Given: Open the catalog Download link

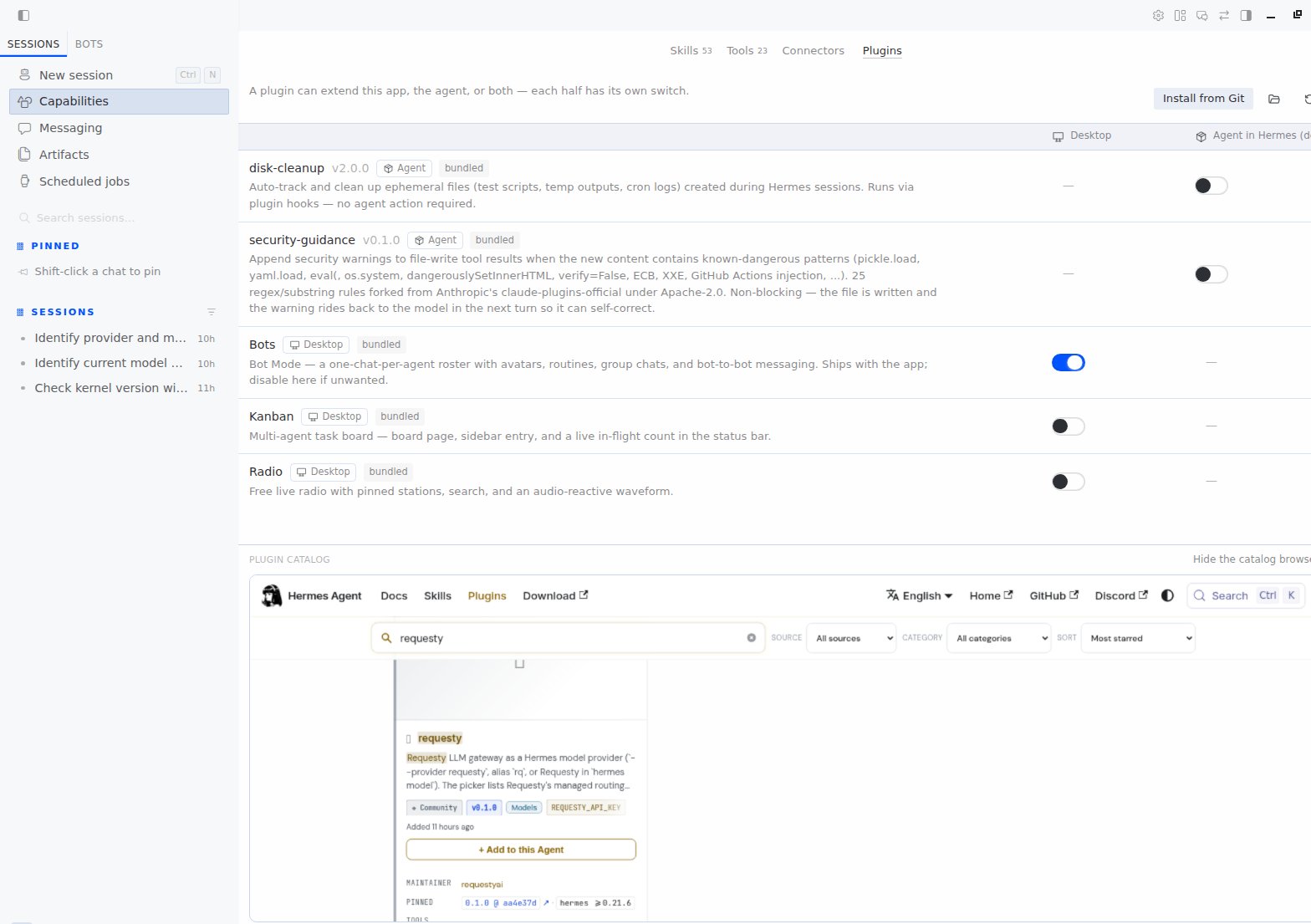Looking at the screenshot, I should [x=555, y=596].
